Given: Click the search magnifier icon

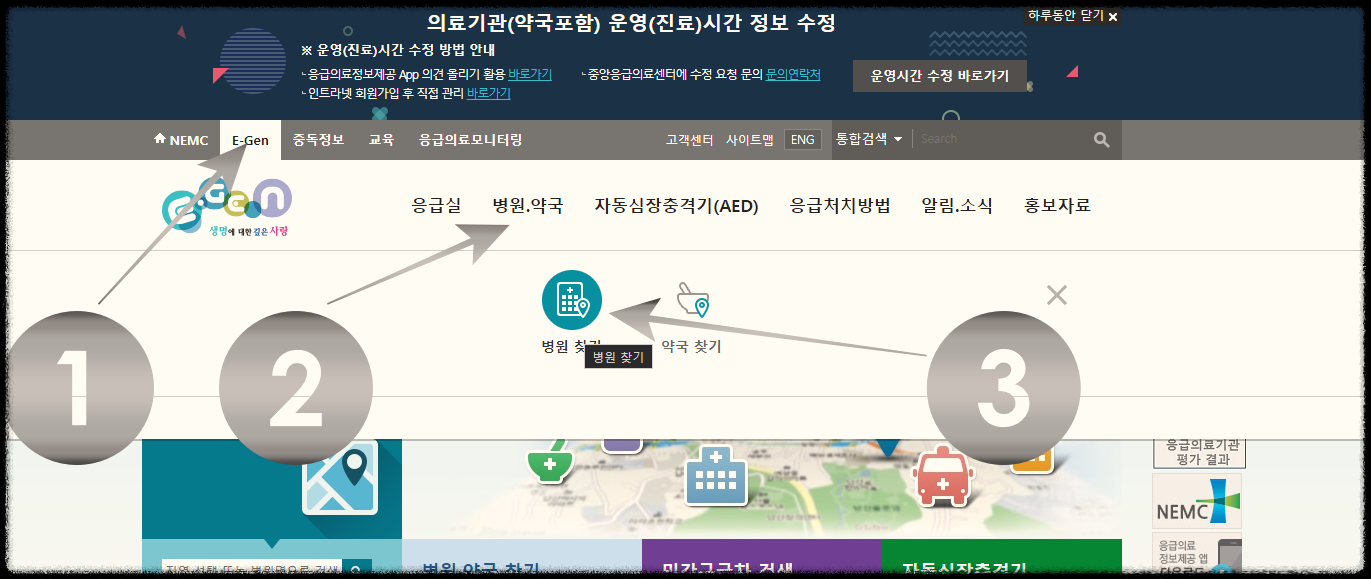Looking at the screenshot, I should pos(1100,139).
